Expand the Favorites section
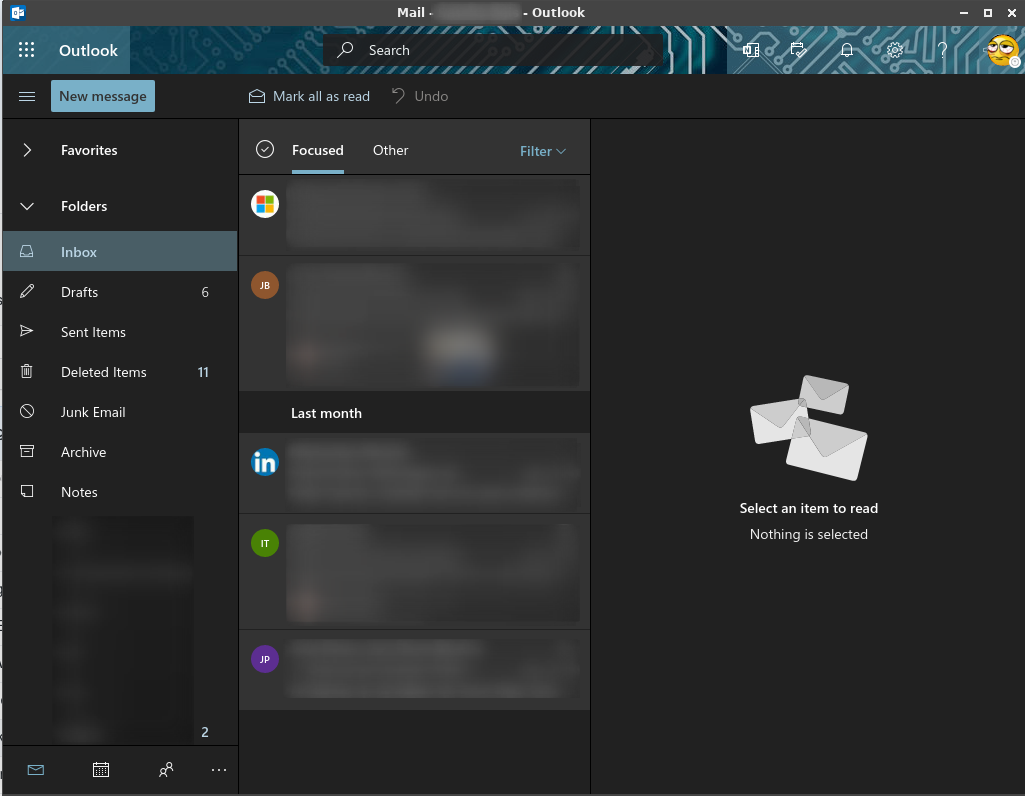The image size is (1025, 796). tap(27, 150)
